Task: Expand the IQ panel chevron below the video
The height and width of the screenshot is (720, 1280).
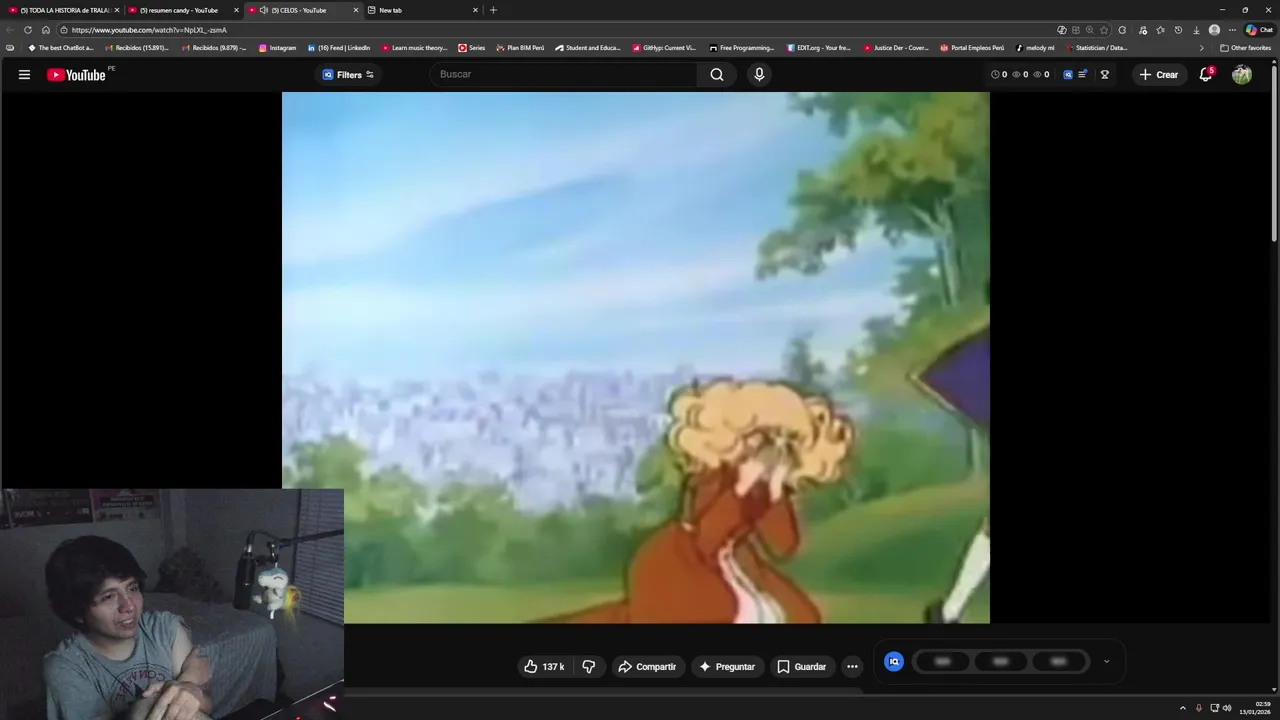Action: (x=1106, y=661)
